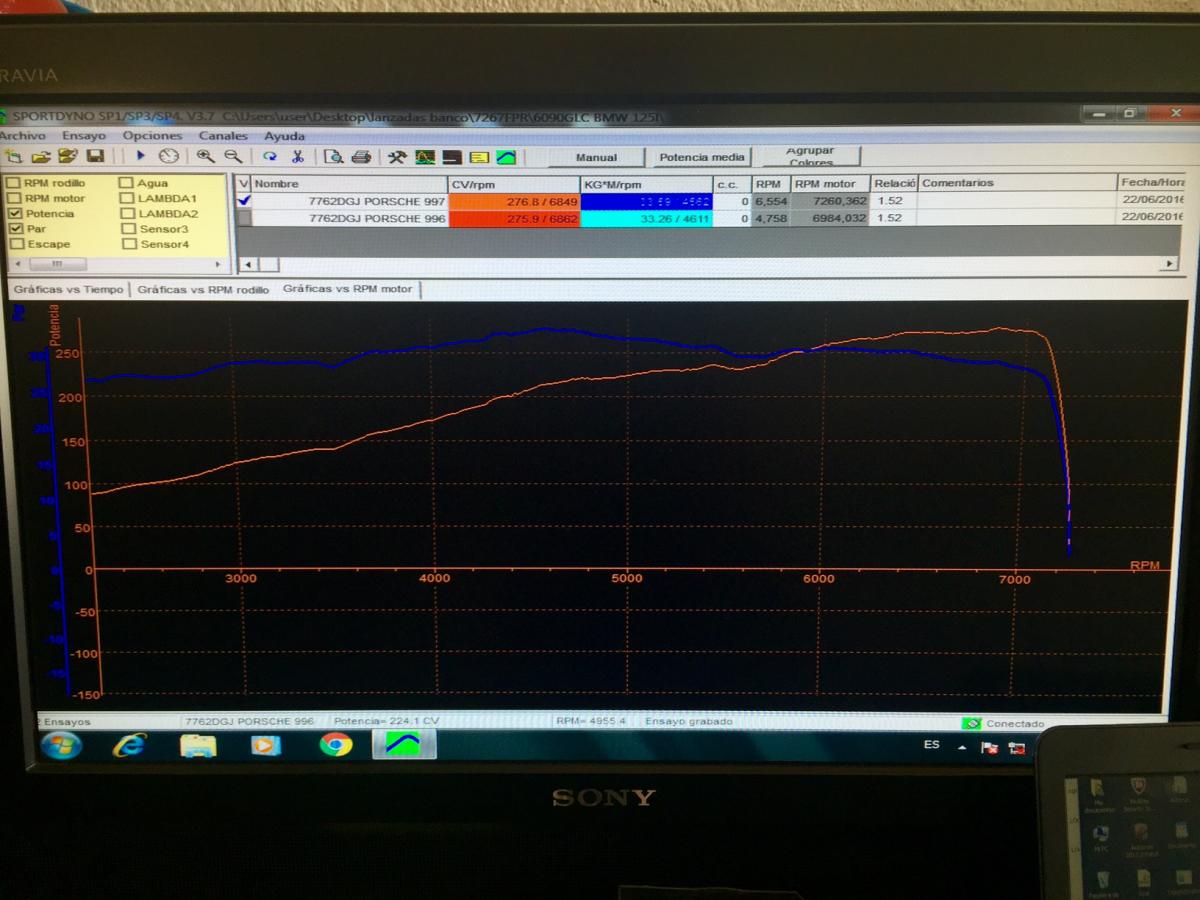Screen dimensions: 1200x900
Task: Open the Ayuda menu
Action: click(x=284, y=135)
